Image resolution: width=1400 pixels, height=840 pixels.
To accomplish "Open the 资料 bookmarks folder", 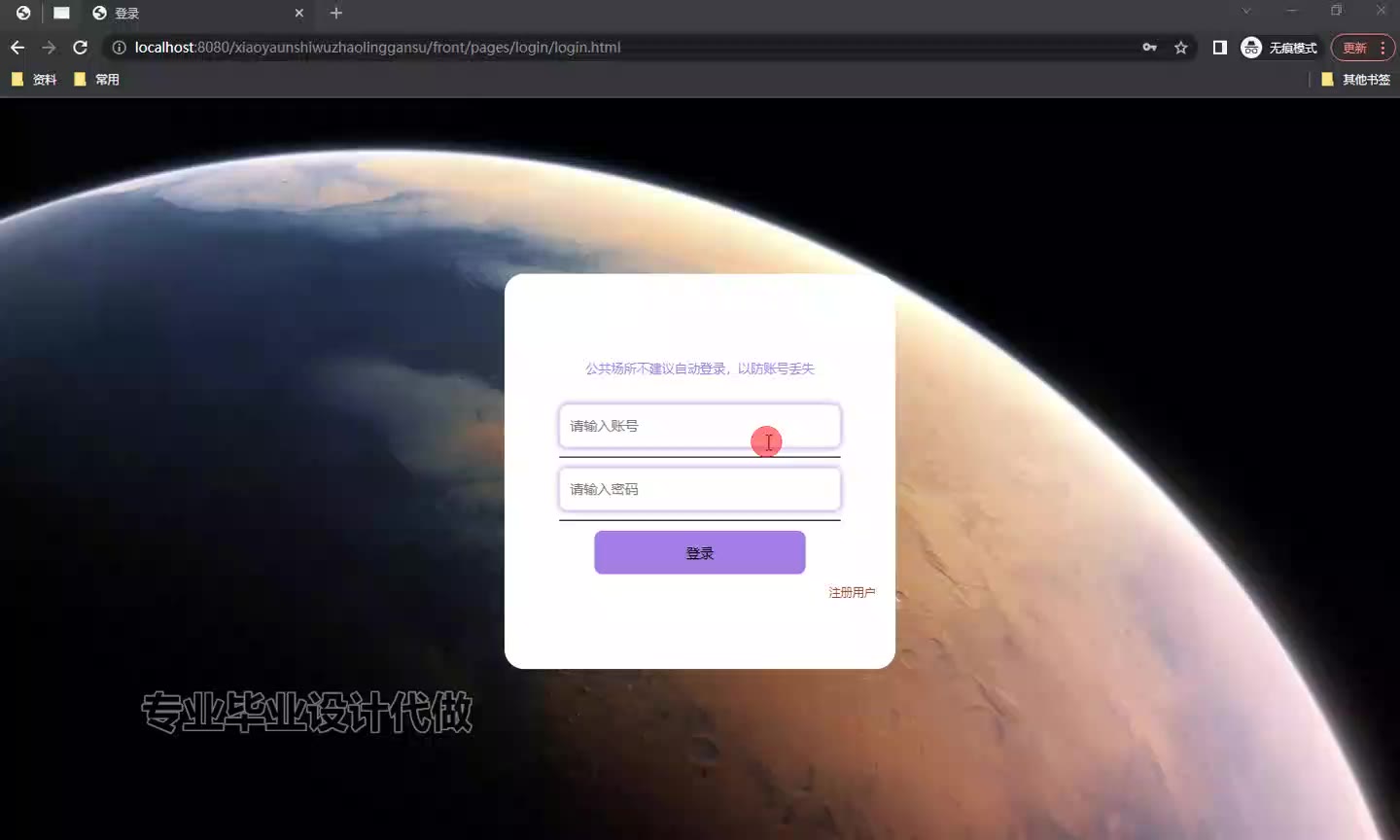I will 34,80.
